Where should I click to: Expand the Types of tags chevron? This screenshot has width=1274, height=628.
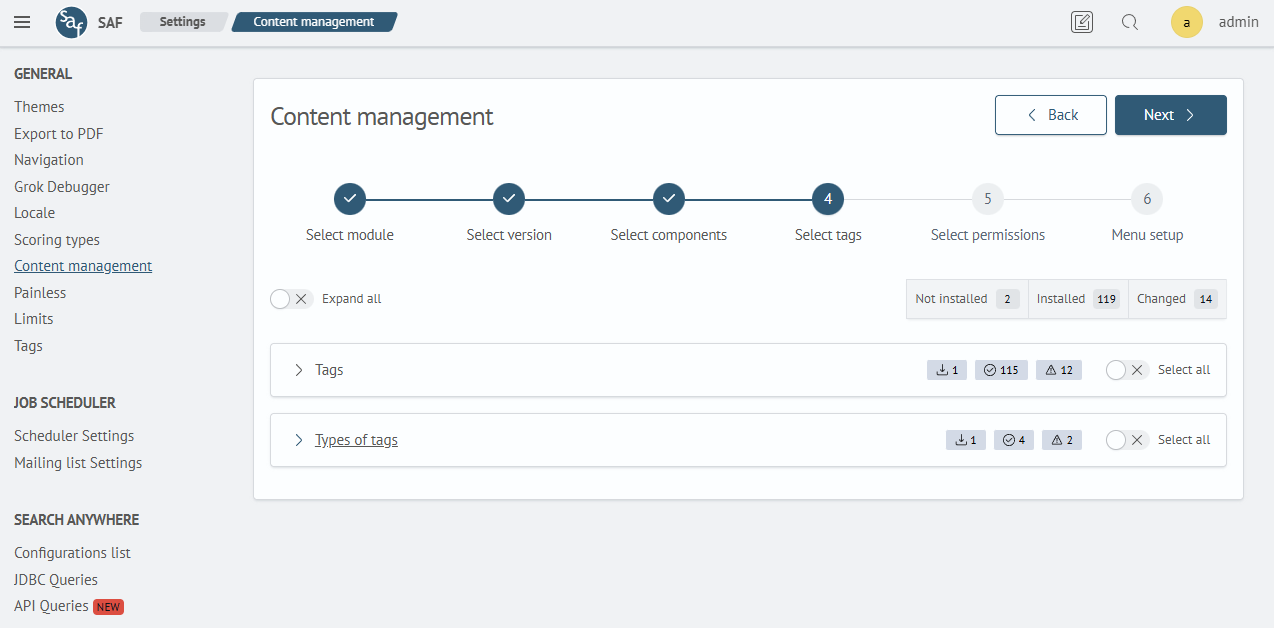(x=298, y=440)
